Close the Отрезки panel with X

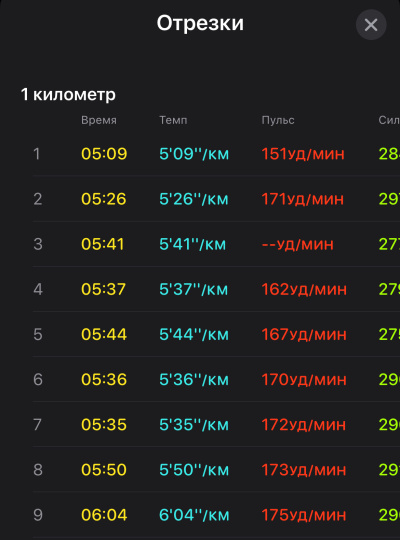[x=371, y=25]
